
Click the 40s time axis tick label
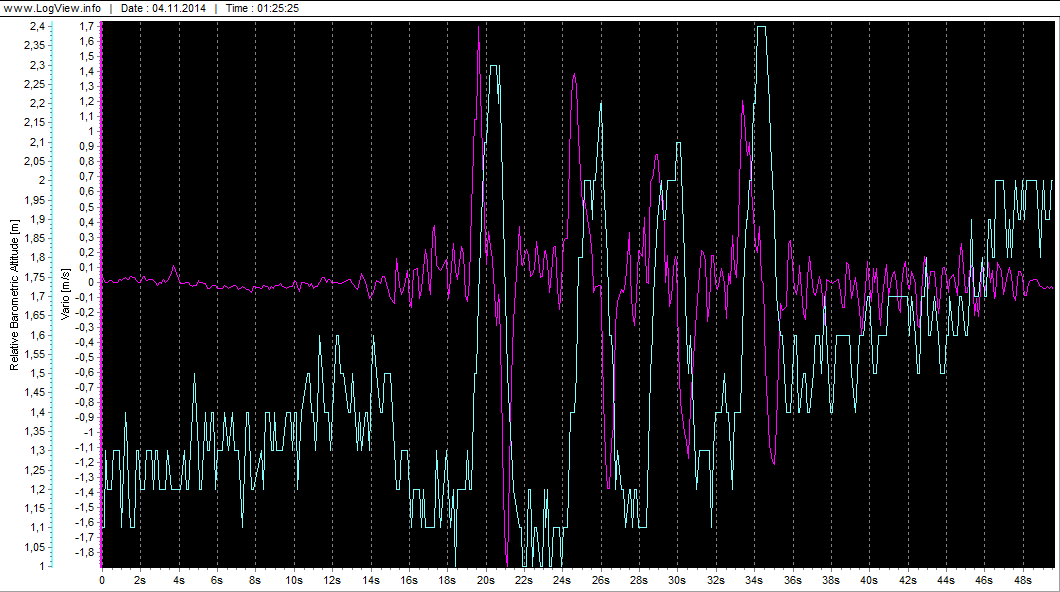(x=869, y=581)
